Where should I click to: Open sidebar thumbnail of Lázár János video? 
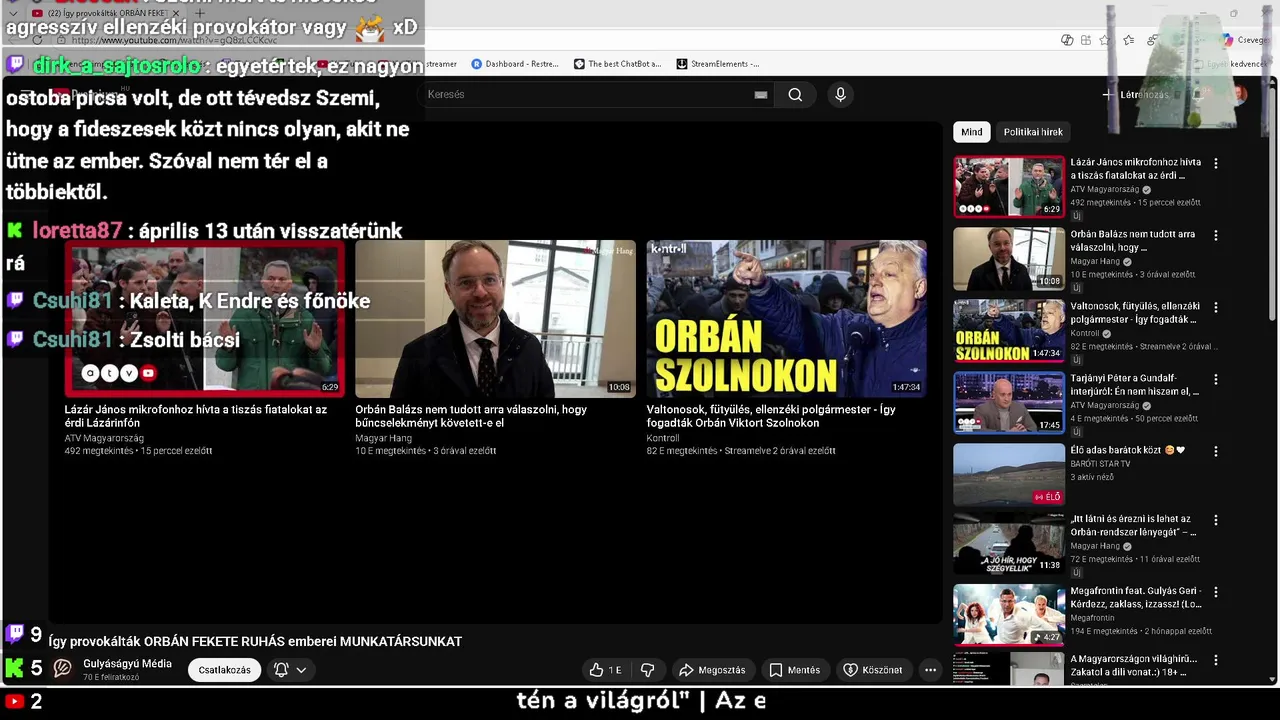(x=1009, y=186)
